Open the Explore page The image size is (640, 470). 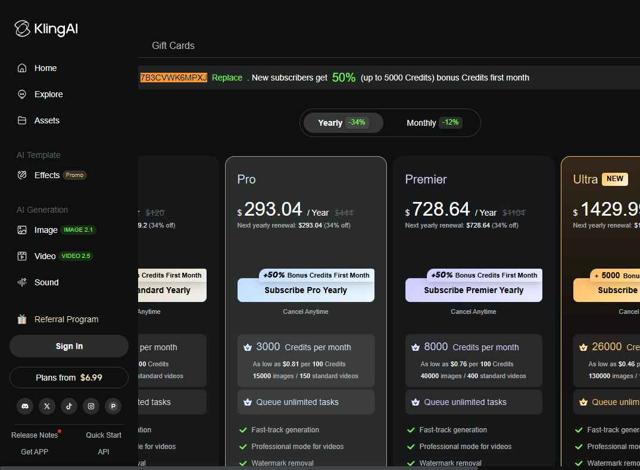(48, 94)
